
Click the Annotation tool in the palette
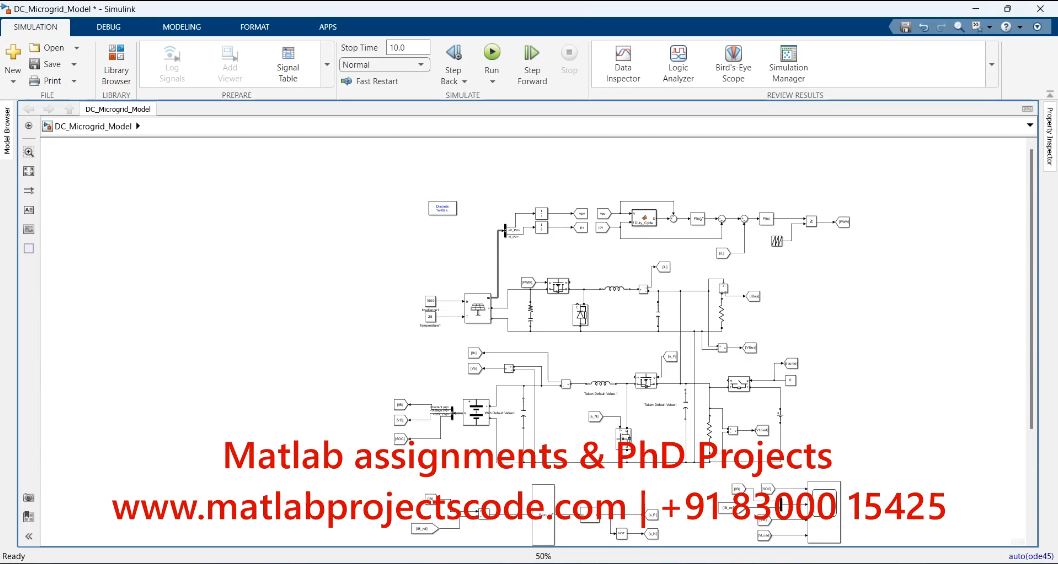[x=28, y=210]
